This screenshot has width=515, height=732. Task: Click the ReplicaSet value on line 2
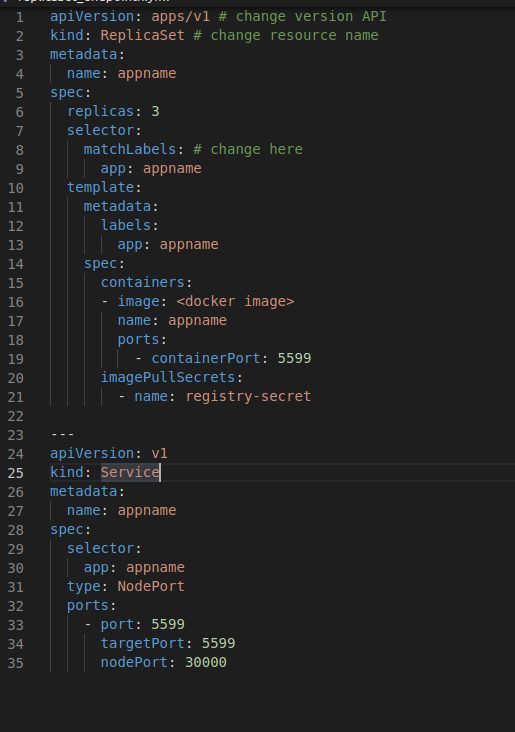(142, 35)
